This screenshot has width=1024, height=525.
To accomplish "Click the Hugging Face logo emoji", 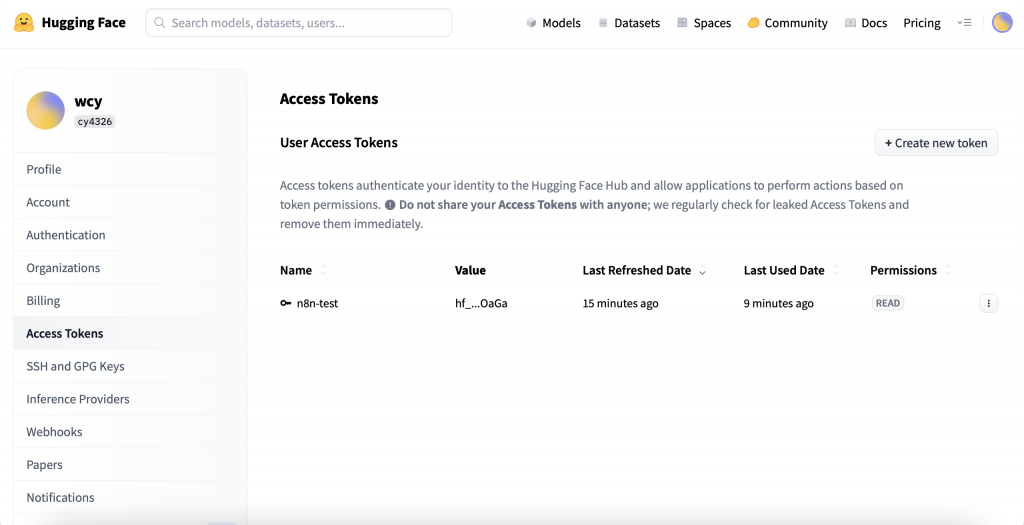I will [x=24, y=22].
